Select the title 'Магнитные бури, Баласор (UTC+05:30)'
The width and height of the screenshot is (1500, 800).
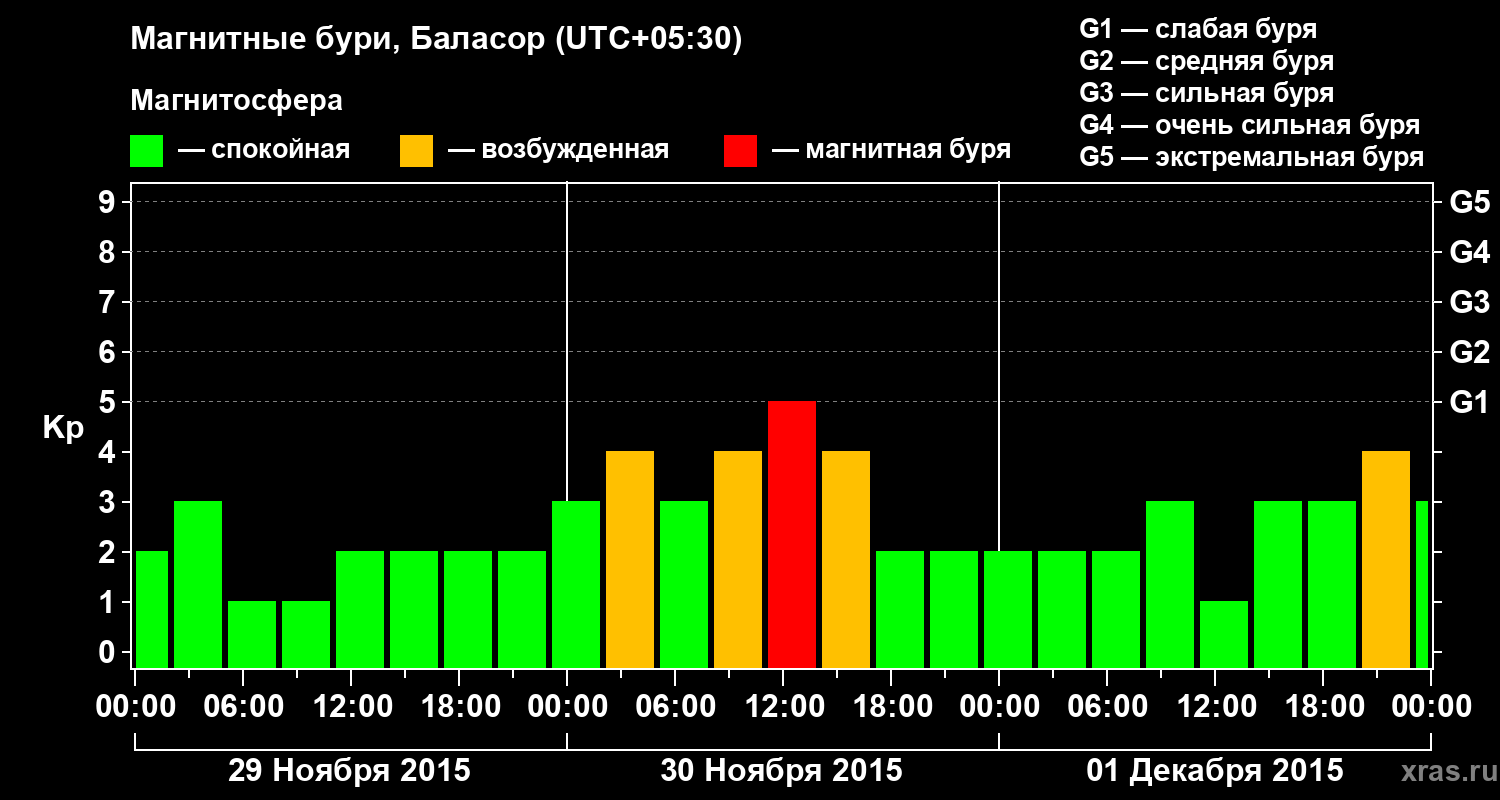tap(436, 41)
